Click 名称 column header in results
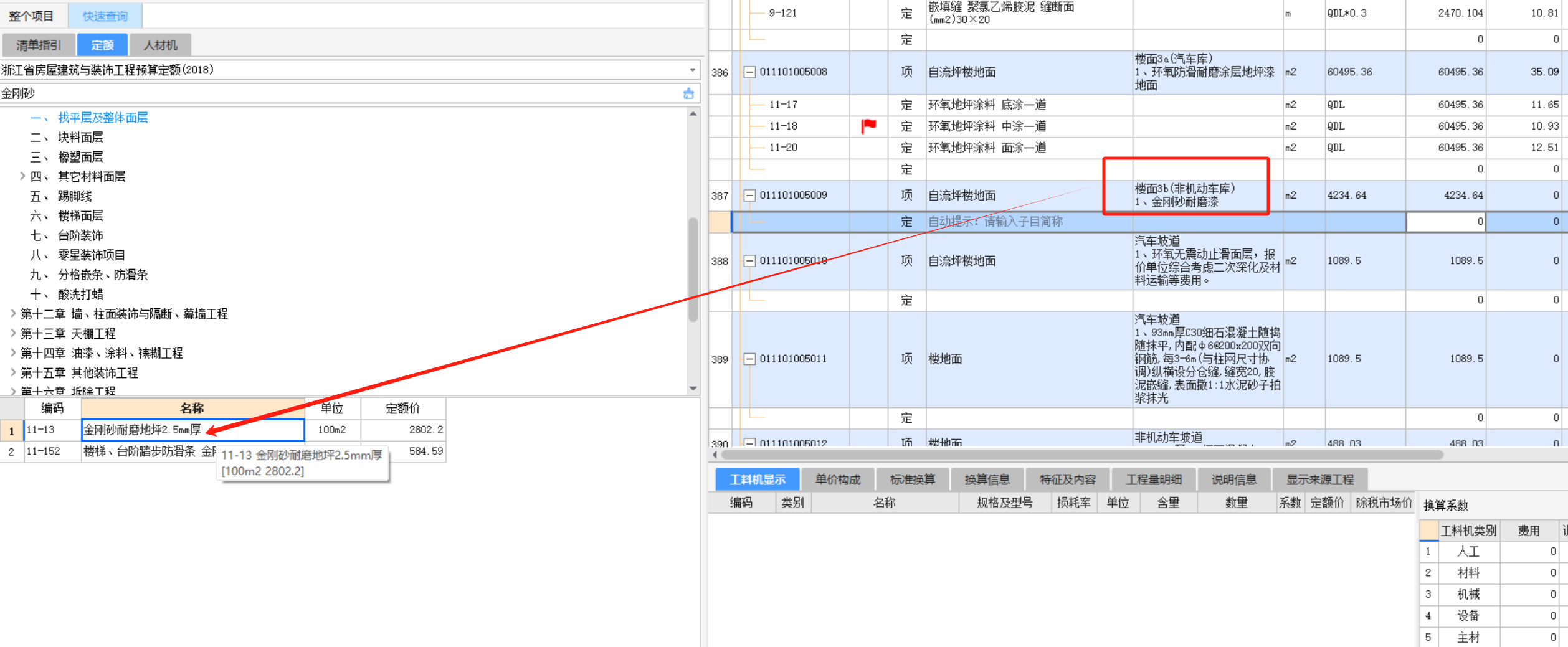The width and height of the screenshot is (1568, 647). (192, 409)
